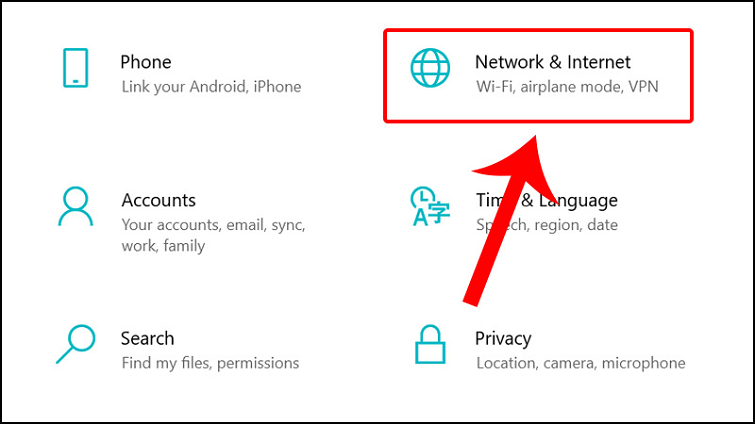Click the globe icon for Network & Internet
Screen dimensions: 755x424
click(x=430, y=68)
